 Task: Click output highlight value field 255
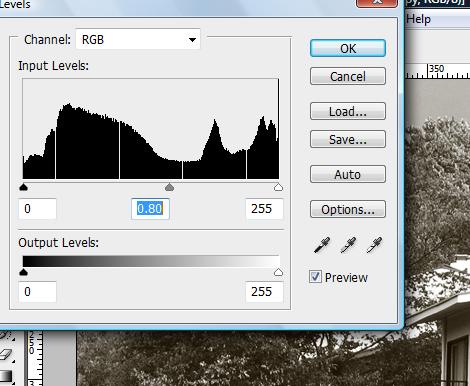264,292
